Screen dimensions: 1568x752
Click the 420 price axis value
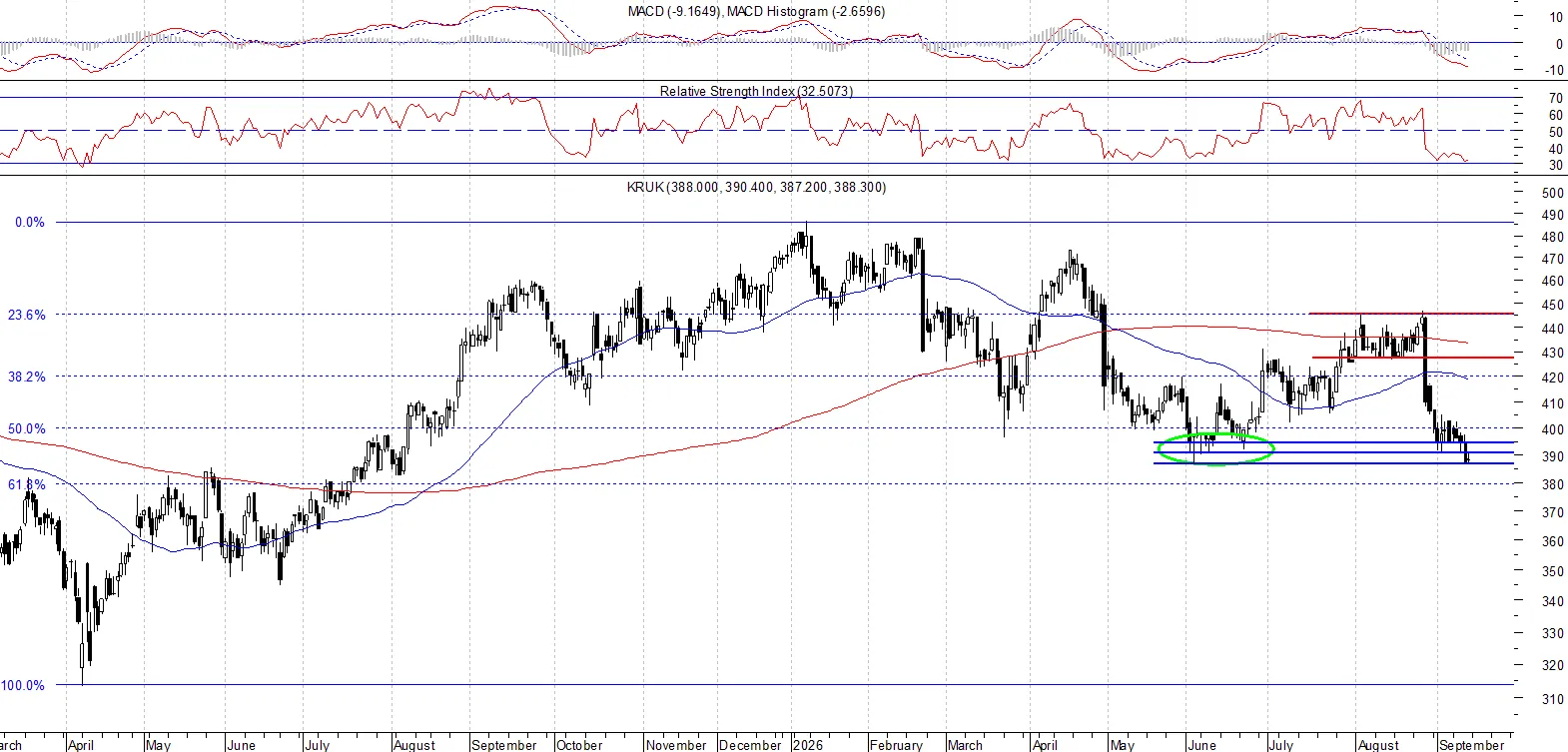coord(1553,378)
